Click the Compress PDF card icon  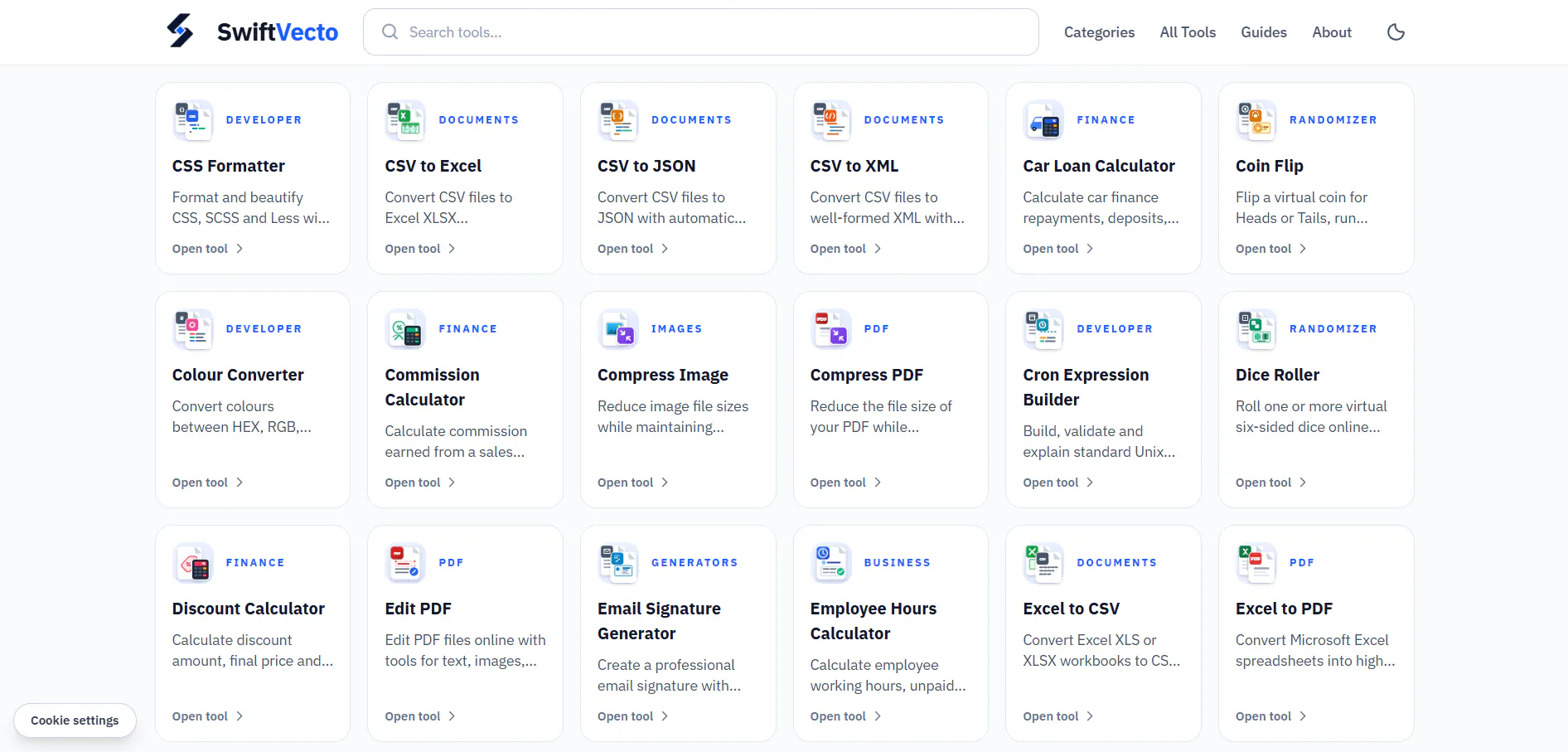coord(831,329)
